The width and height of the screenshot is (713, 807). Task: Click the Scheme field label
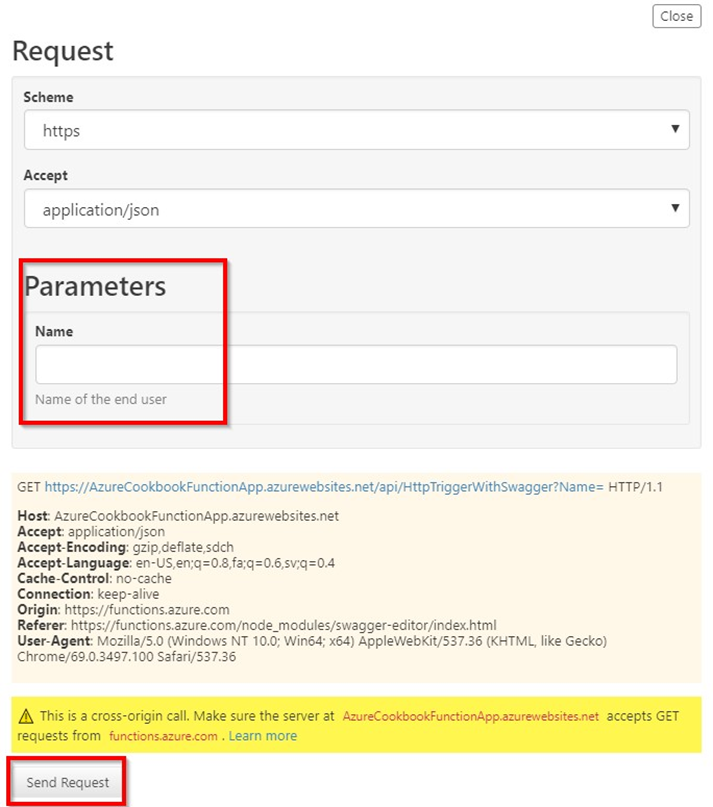click(x=48, y=98)
